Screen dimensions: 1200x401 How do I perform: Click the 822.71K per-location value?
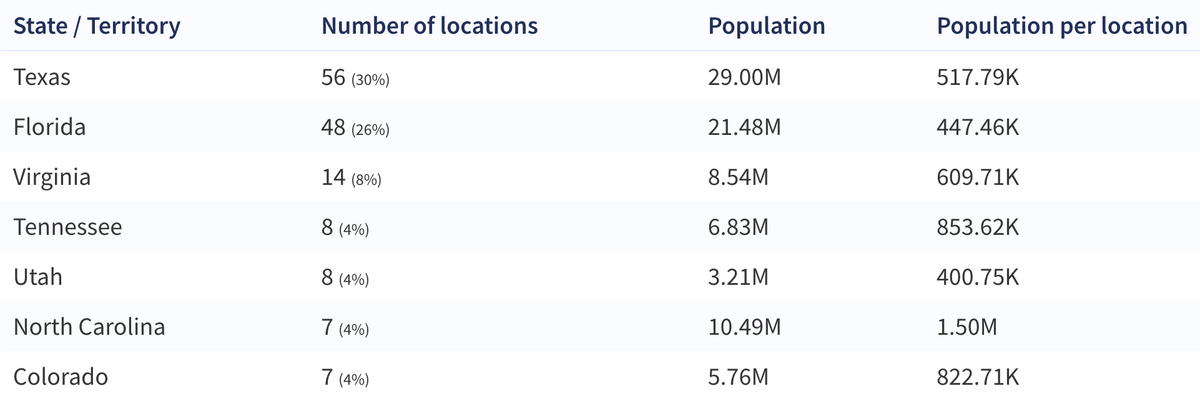[x=978, y=378]
